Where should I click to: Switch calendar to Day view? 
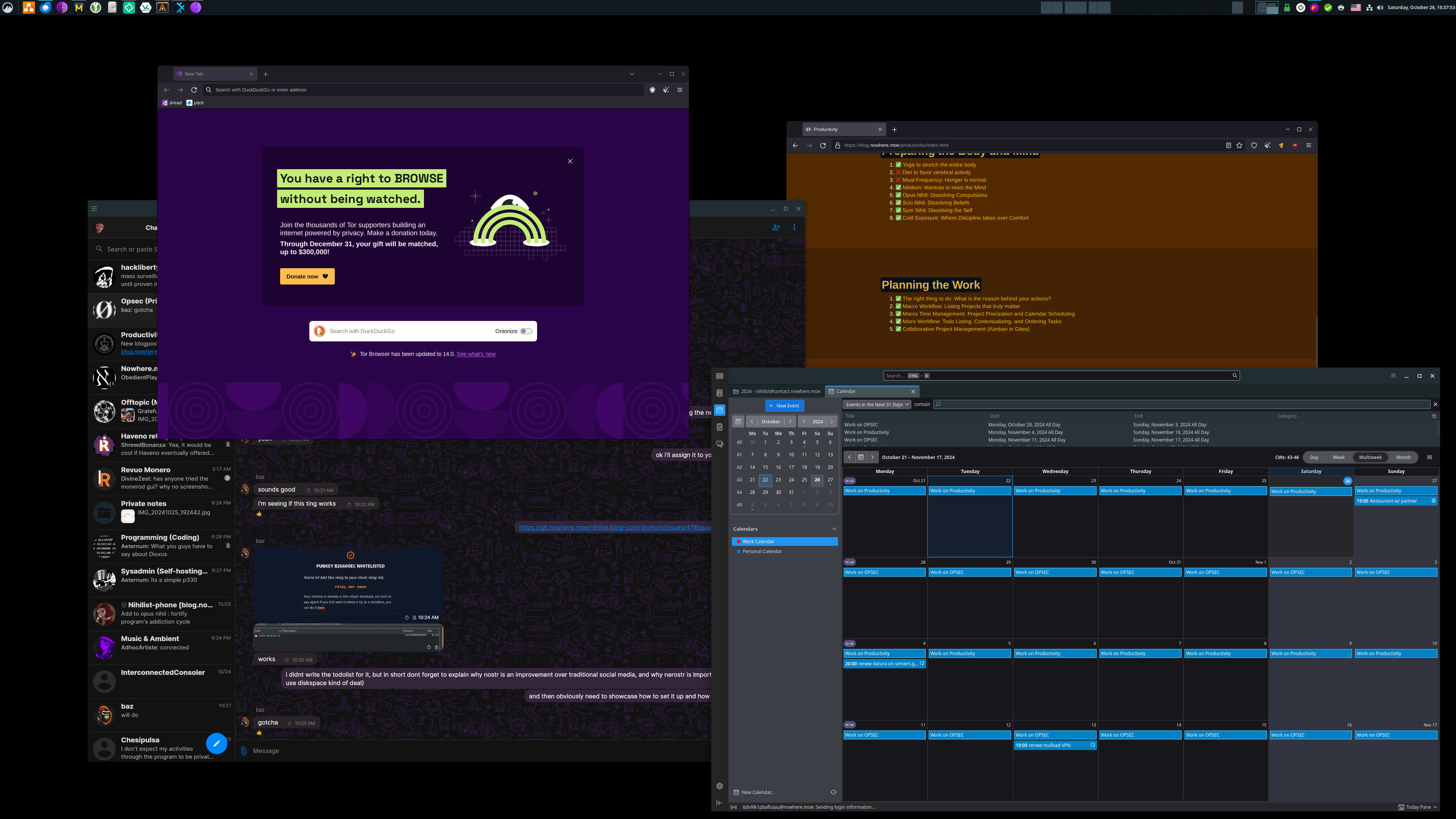[x=1314, y=457]
